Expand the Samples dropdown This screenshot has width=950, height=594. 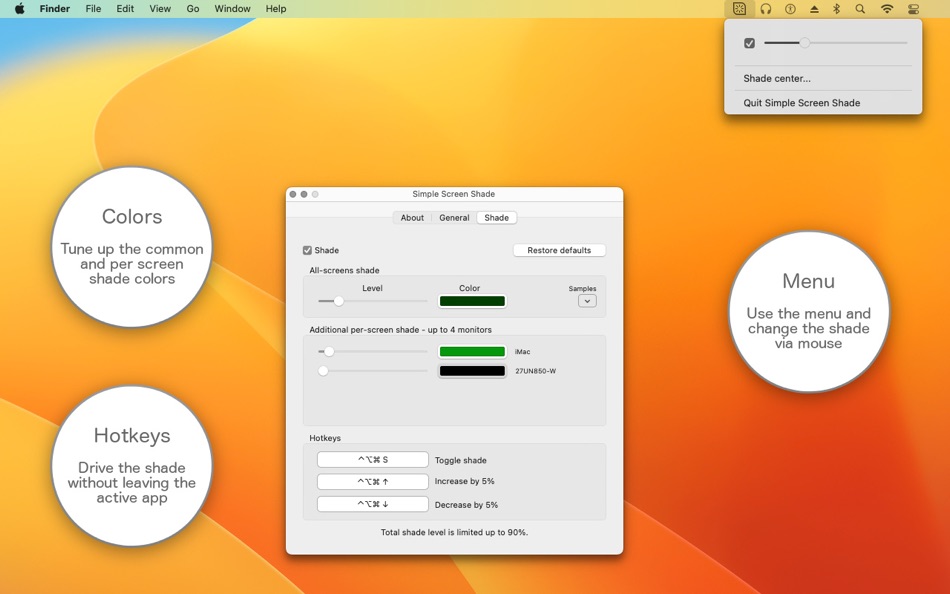(587, 301)
